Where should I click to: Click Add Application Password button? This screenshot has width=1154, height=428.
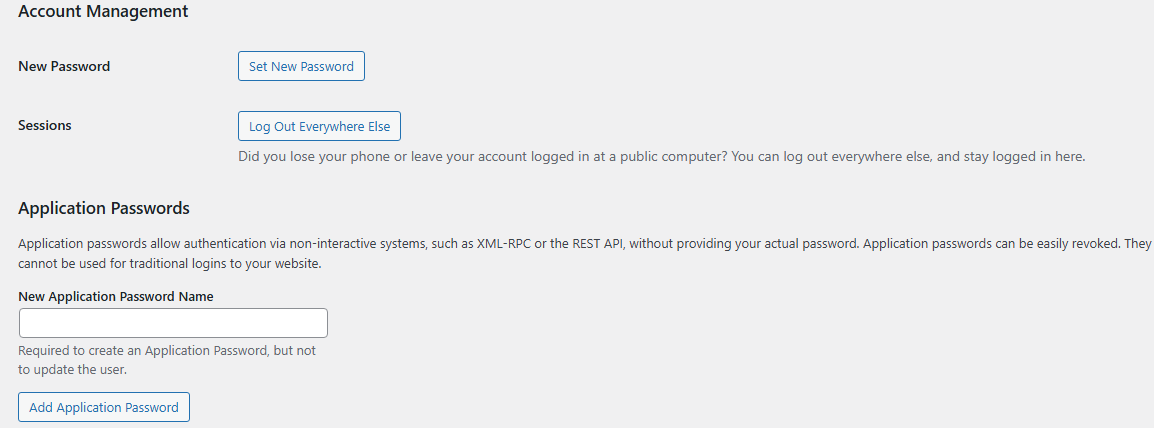(104, 407)
